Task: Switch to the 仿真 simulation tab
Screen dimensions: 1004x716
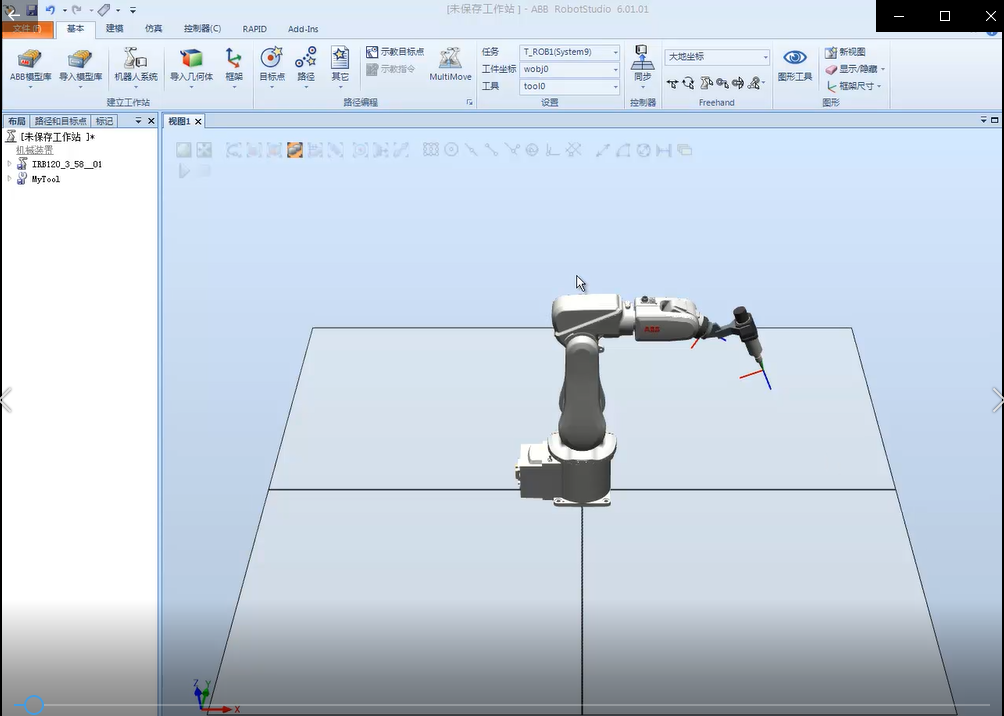Action: (x=154, y=29)
